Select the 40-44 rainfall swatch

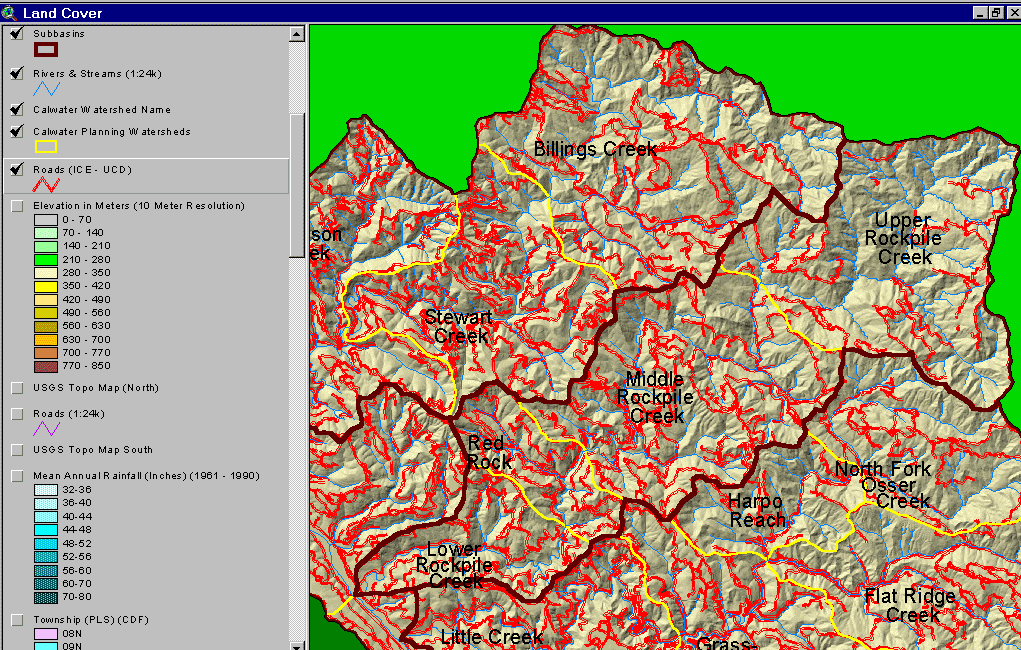[46, 517]
